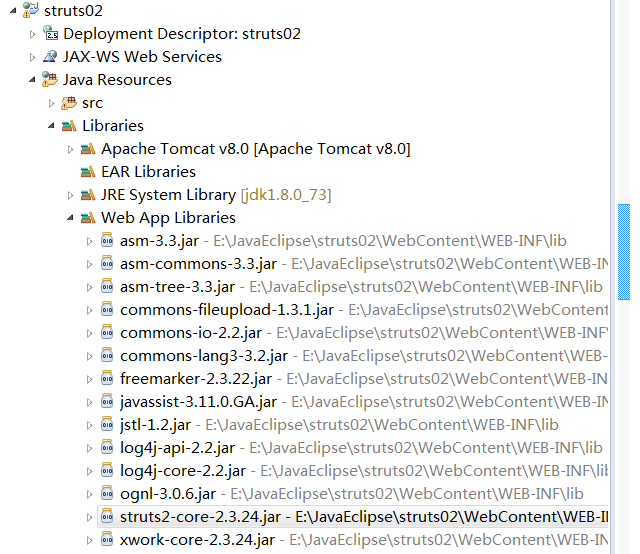Click the Deployment Descriptor icon
The height and width of the screenshot is (554, 640).
coord(50,33)
